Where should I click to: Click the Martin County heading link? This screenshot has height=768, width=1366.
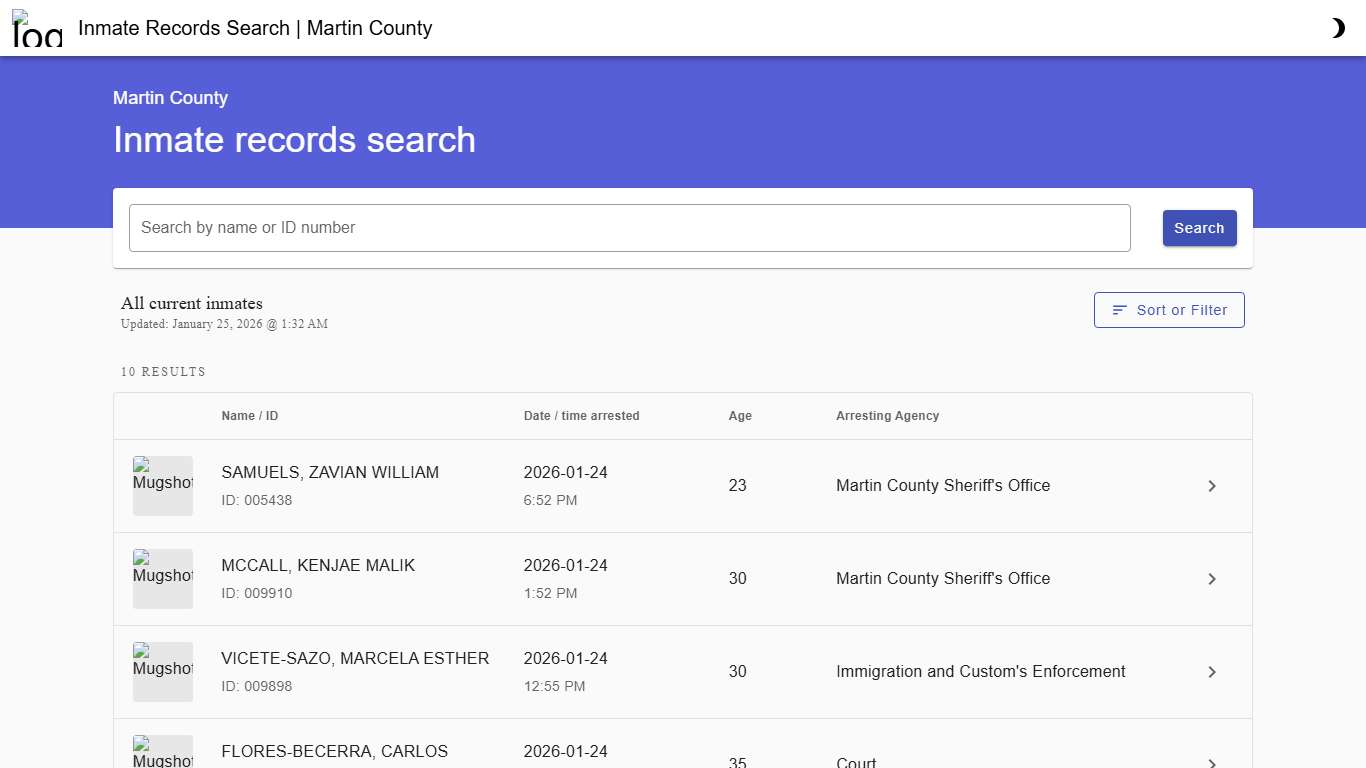[170, 97]
